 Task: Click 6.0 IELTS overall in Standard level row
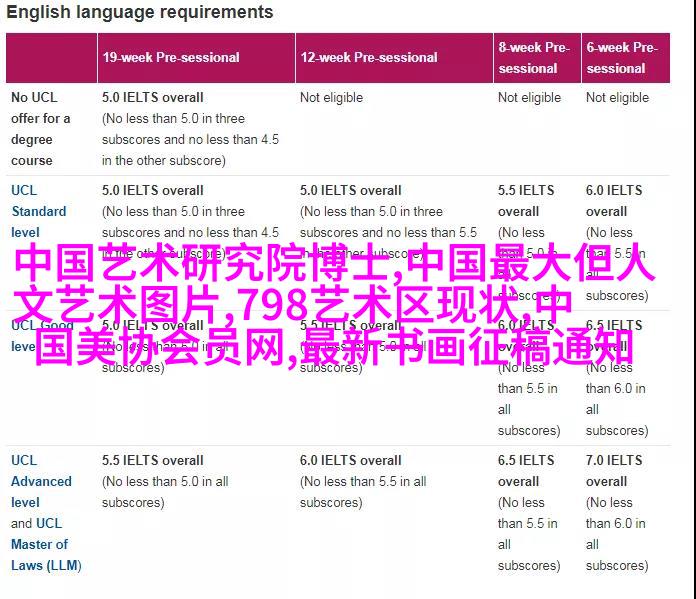(x=614, y=201)
